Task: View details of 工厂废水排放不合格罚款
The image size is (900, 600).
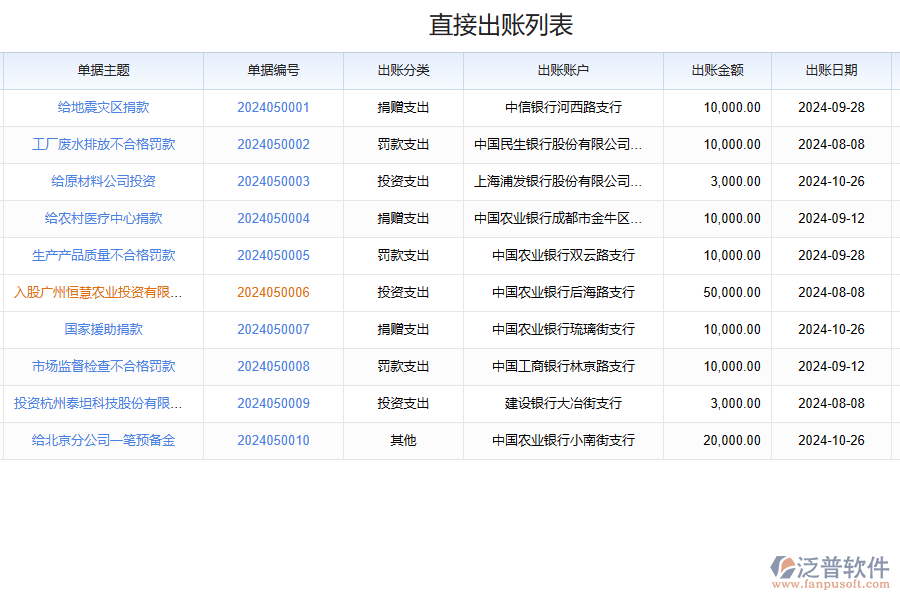Action: coord(104,144)
